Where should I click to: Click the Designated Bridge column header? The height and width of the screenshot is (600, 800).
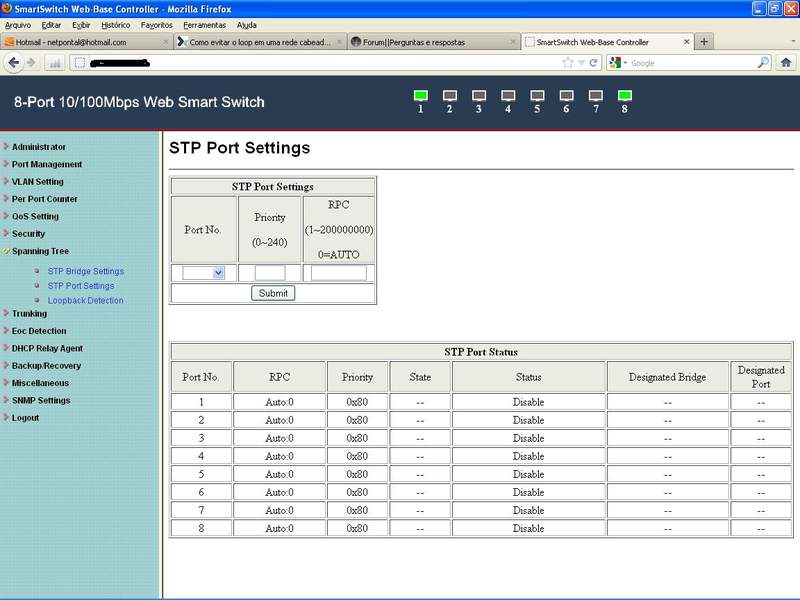667,377
